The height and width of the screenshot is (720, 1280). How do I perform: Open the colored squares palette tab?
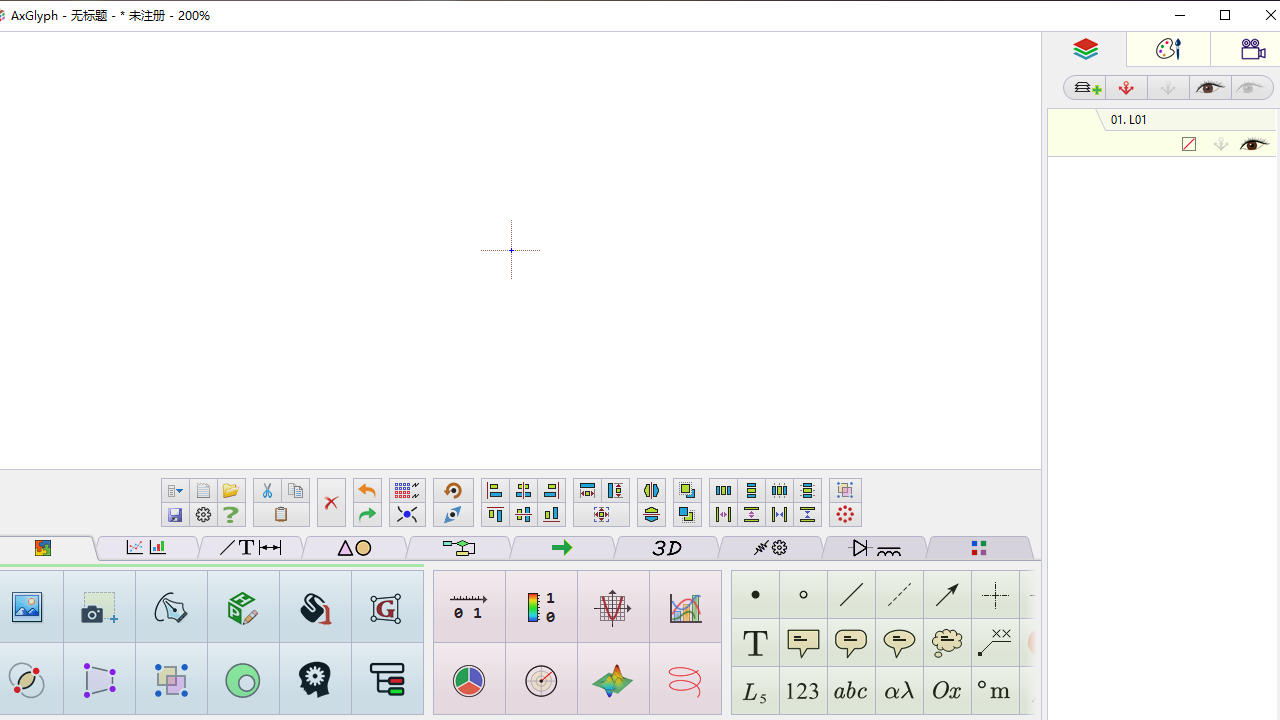click(978, 548)
